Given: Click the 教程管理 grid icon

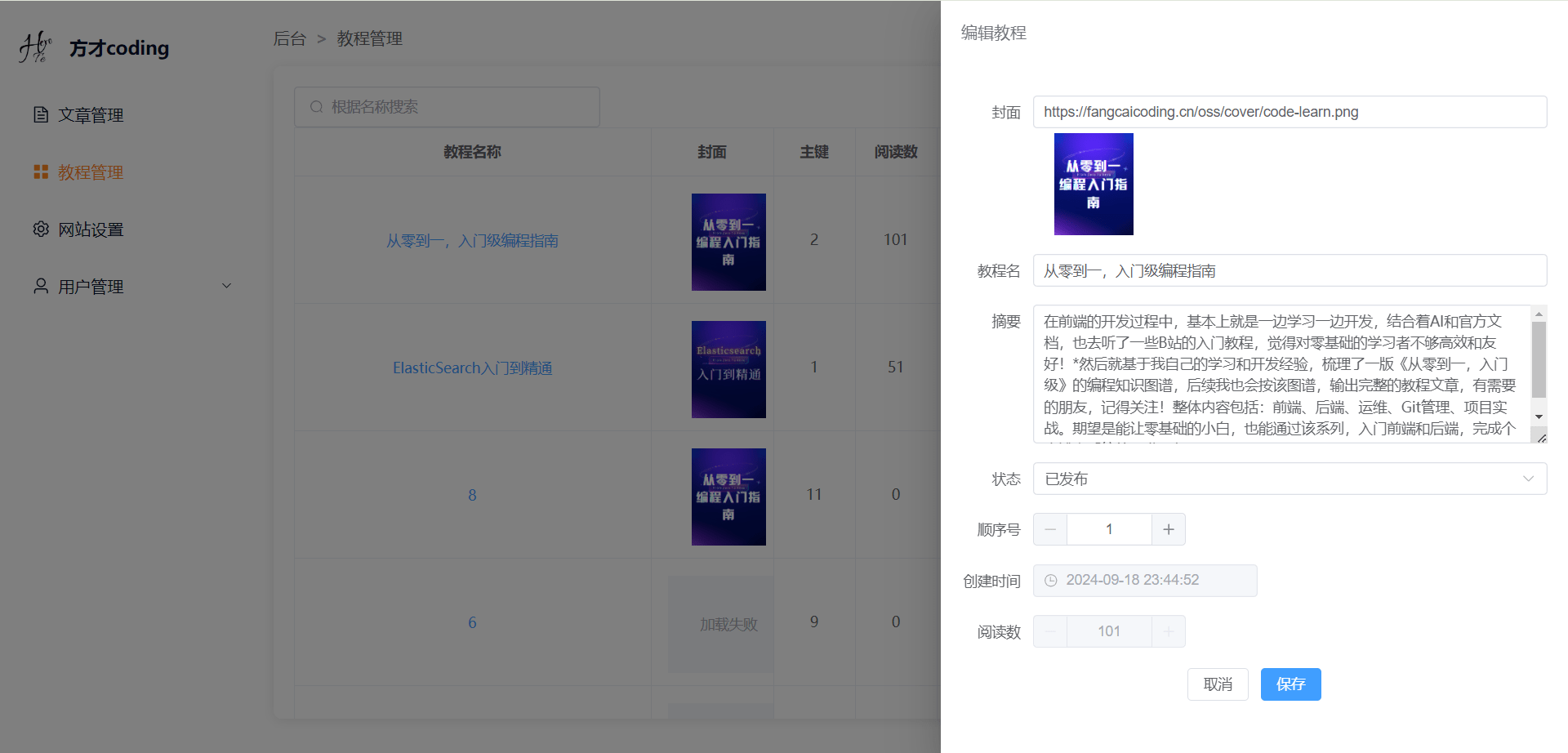Looking at the screenshot, I should (x=41, y=172).
